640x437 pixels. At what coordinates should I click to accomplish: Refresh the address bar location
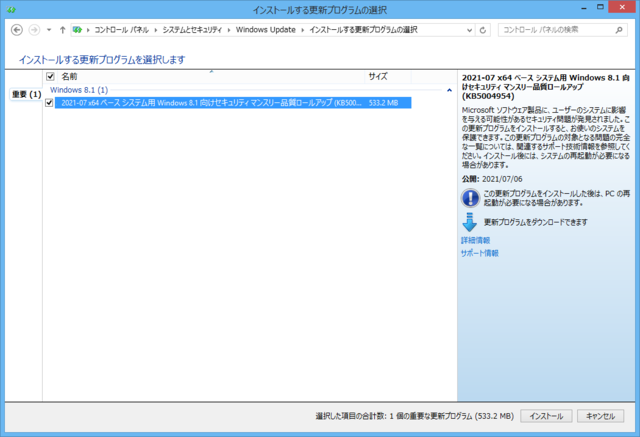coord(483,30)
